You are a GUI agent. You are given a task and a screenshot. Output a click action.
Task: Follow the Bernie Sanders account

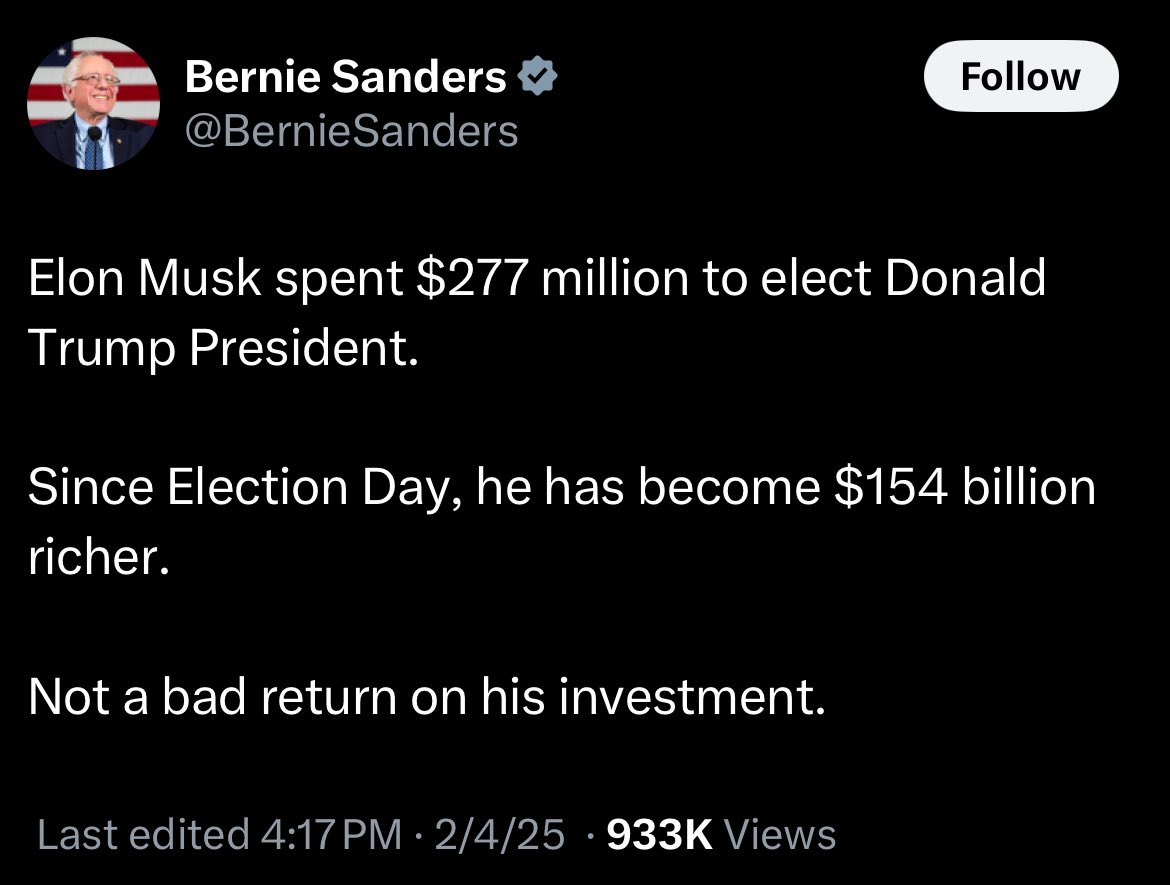coord(1021,76)
